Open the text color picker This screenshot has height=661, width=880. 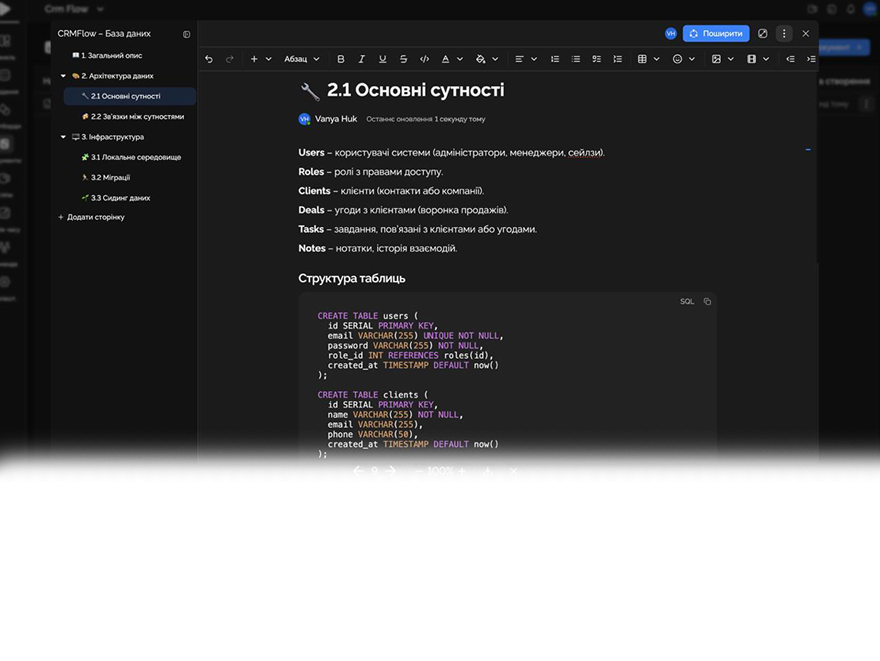[x=446, y=59]
